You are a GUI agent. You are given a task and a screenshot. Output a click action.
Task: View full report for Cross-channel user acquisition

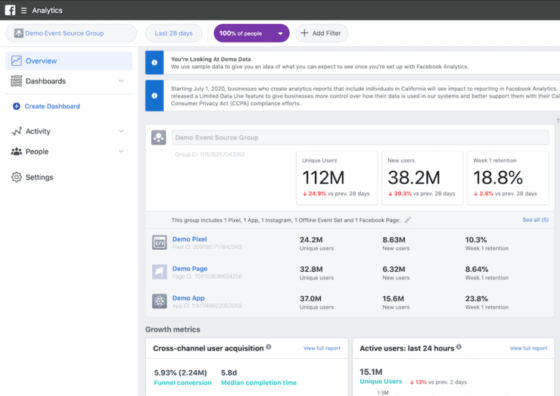[x=322, y=348]
